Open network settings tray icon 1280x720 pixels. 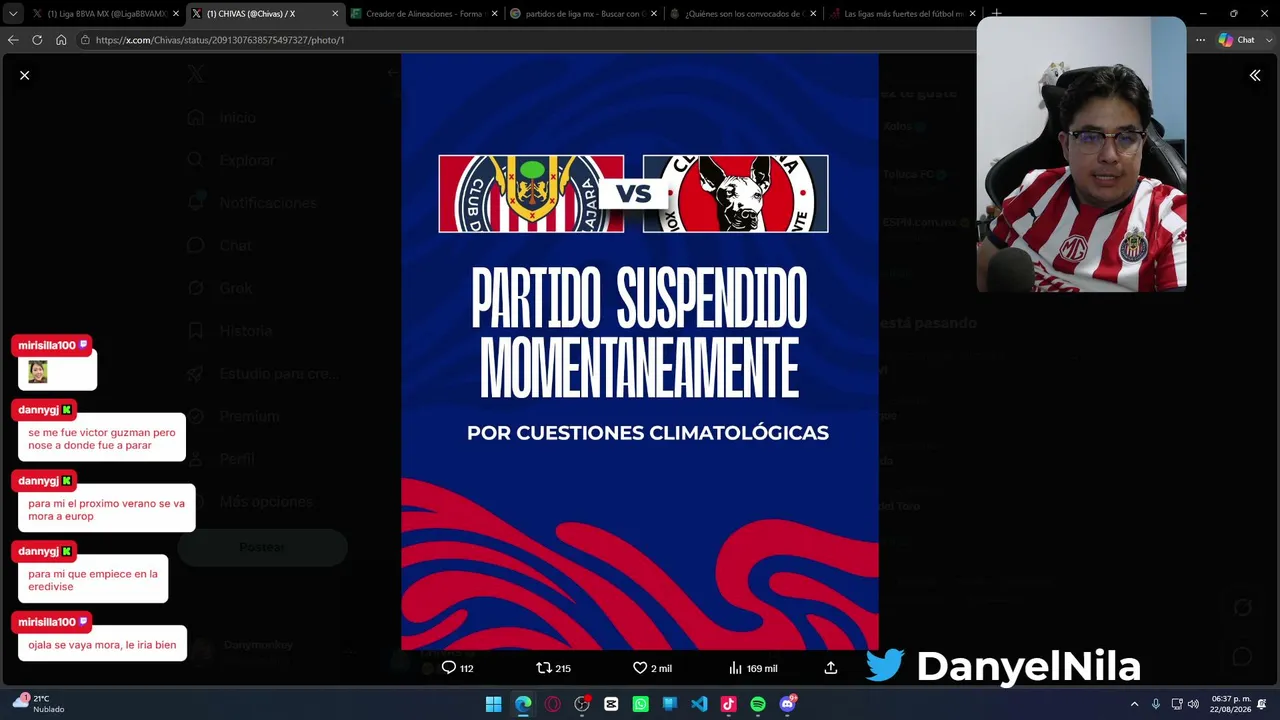1177,704
